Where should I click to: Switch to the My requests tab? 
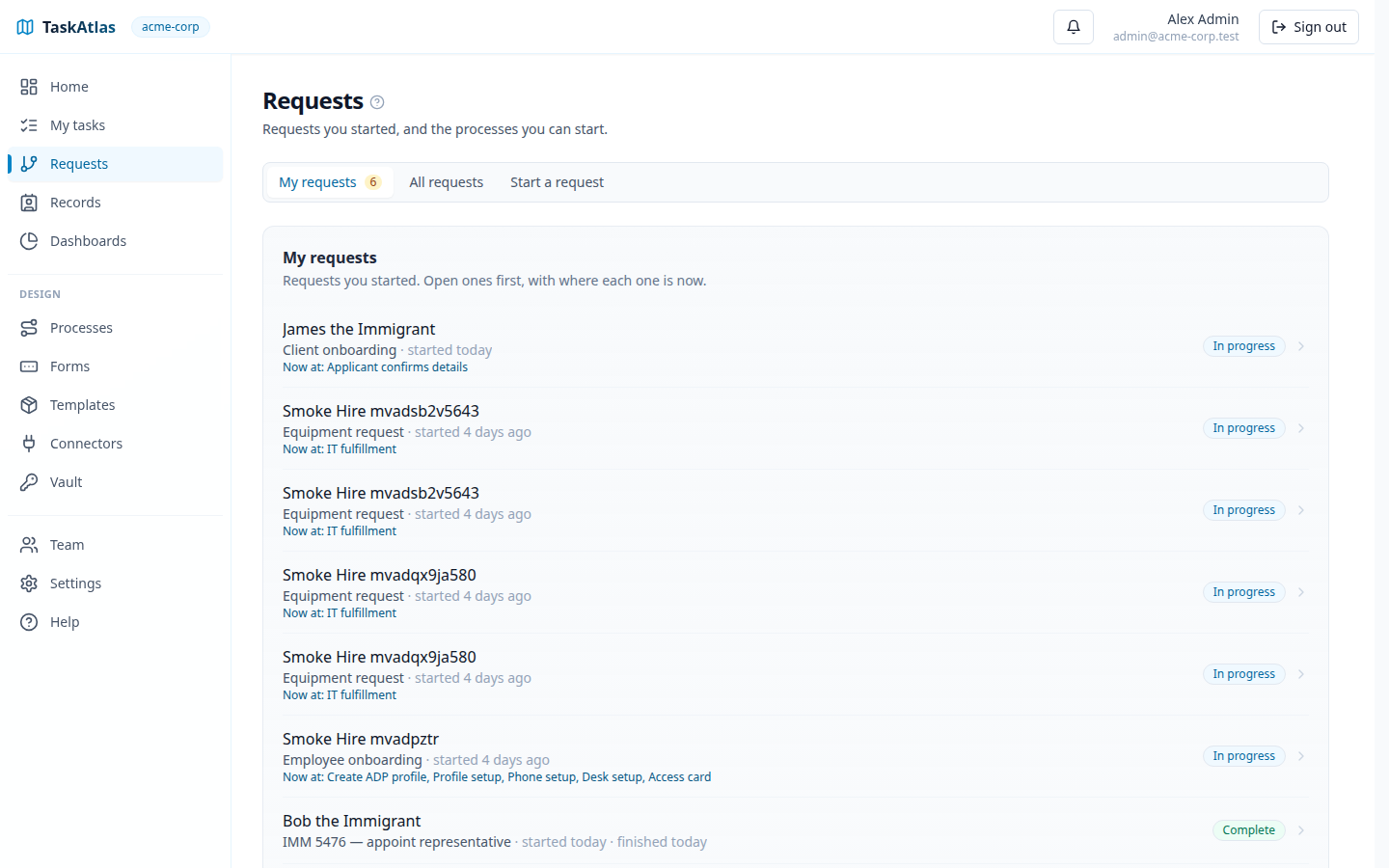pos(329,182)
